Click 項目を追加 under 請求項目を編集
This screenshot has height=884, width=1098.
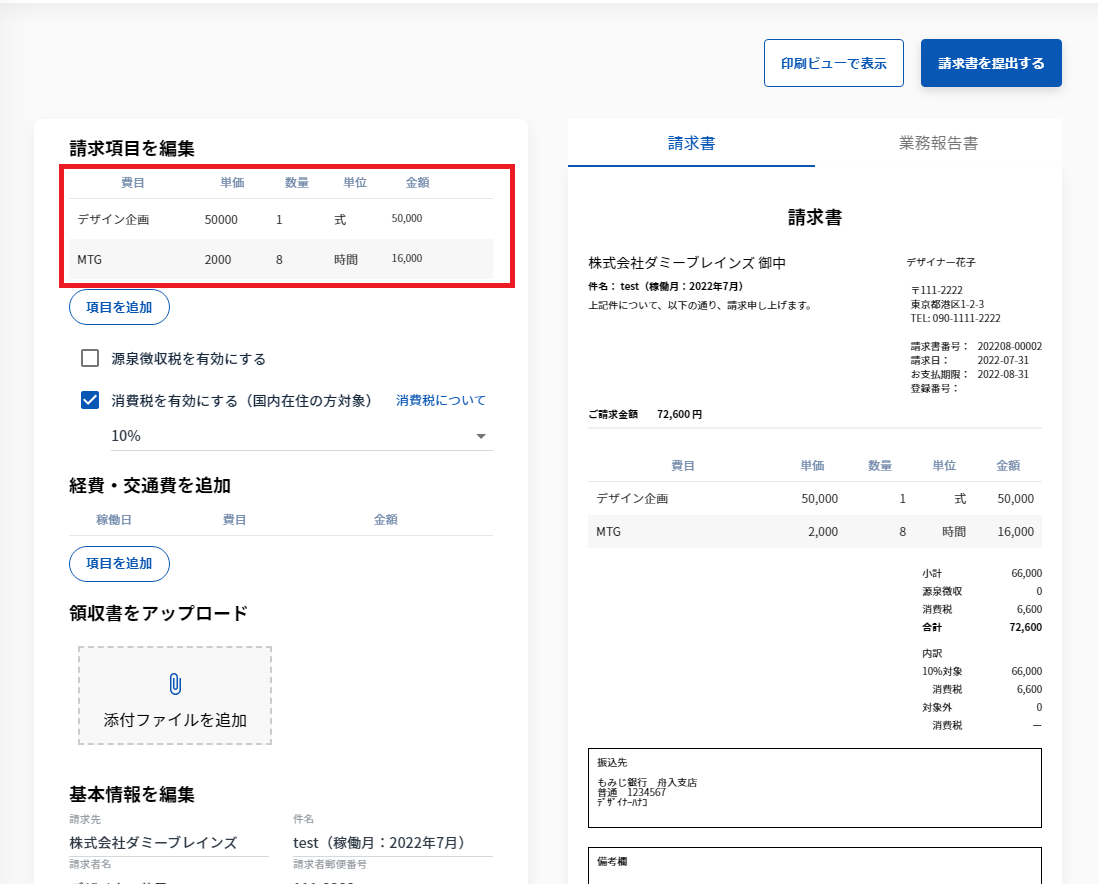click(119, 307)
